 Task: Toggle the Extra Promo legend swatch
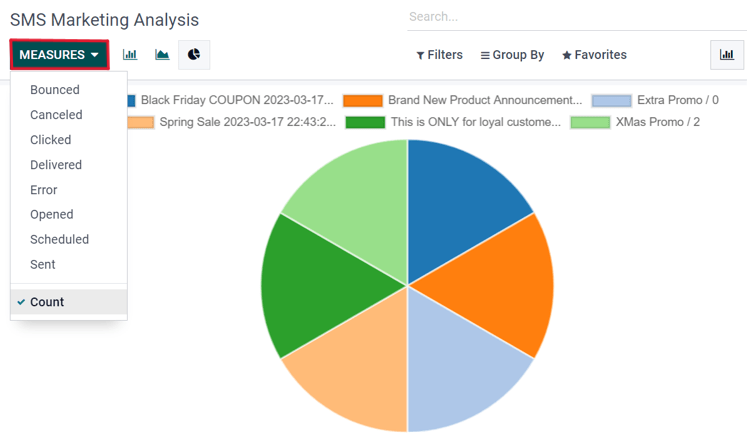click(x=611, y=100)
